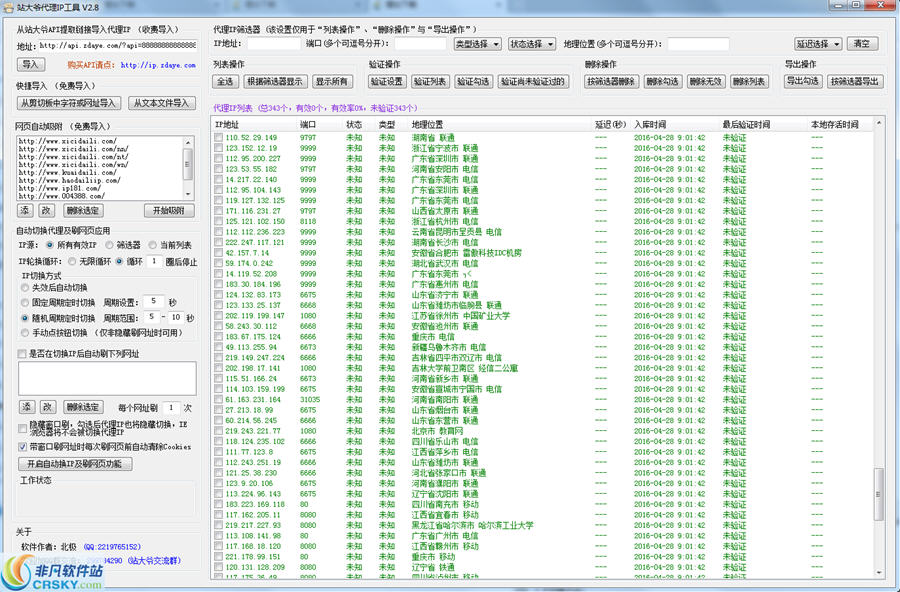Click 验证勾选 button
The height and width of the screenshot is (592, 900).
(473, 82)
